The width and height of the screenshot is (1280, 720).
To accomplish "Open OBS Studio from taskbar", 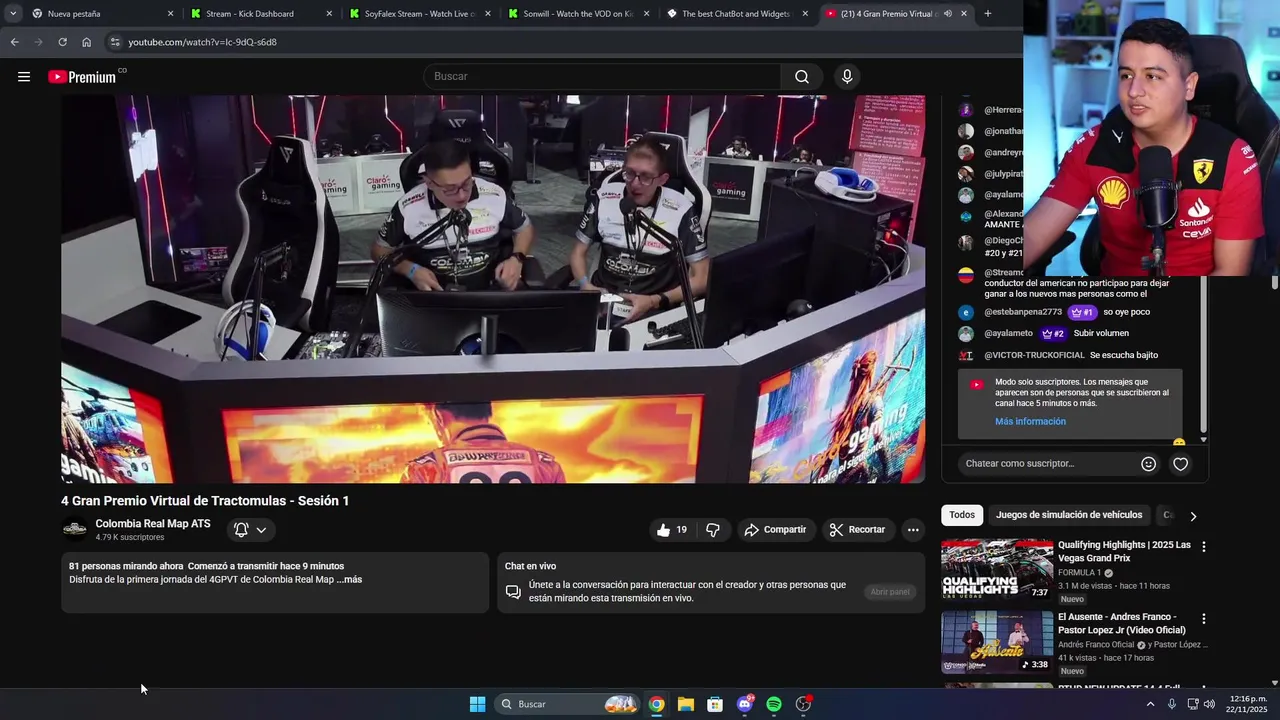I will coord(803,704).
